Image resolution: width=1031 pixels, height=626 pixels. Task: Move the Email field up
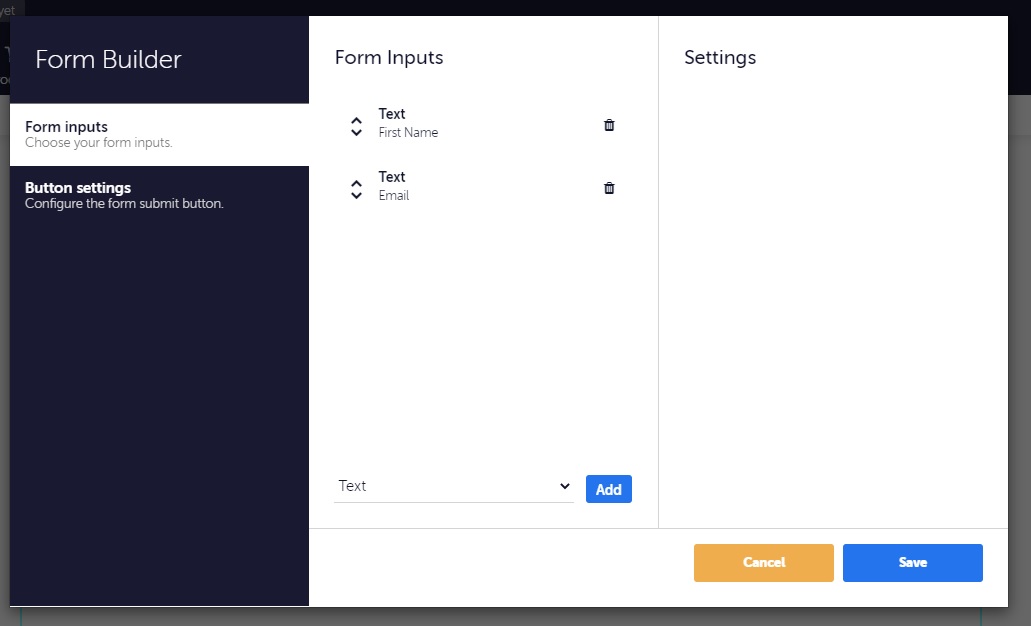356,182
